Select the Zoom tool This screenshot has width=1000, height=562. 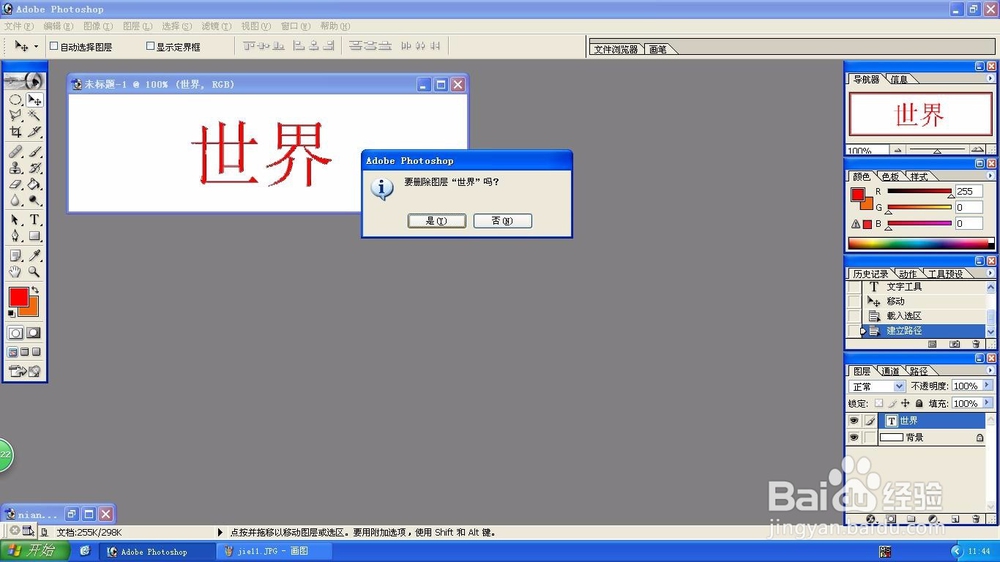(x=34, y=272)
